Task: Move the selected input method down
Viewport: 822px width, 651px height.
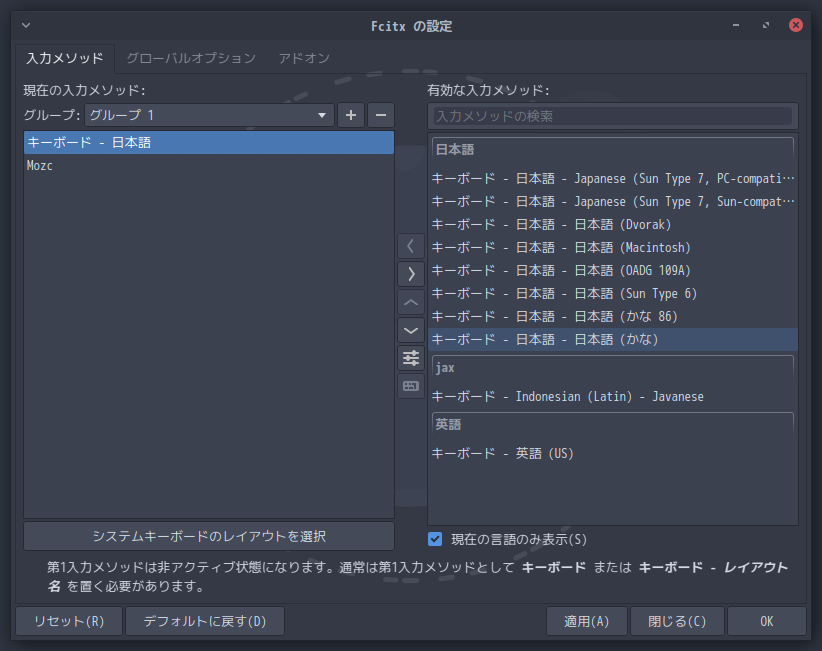Action: pos(411,330)
